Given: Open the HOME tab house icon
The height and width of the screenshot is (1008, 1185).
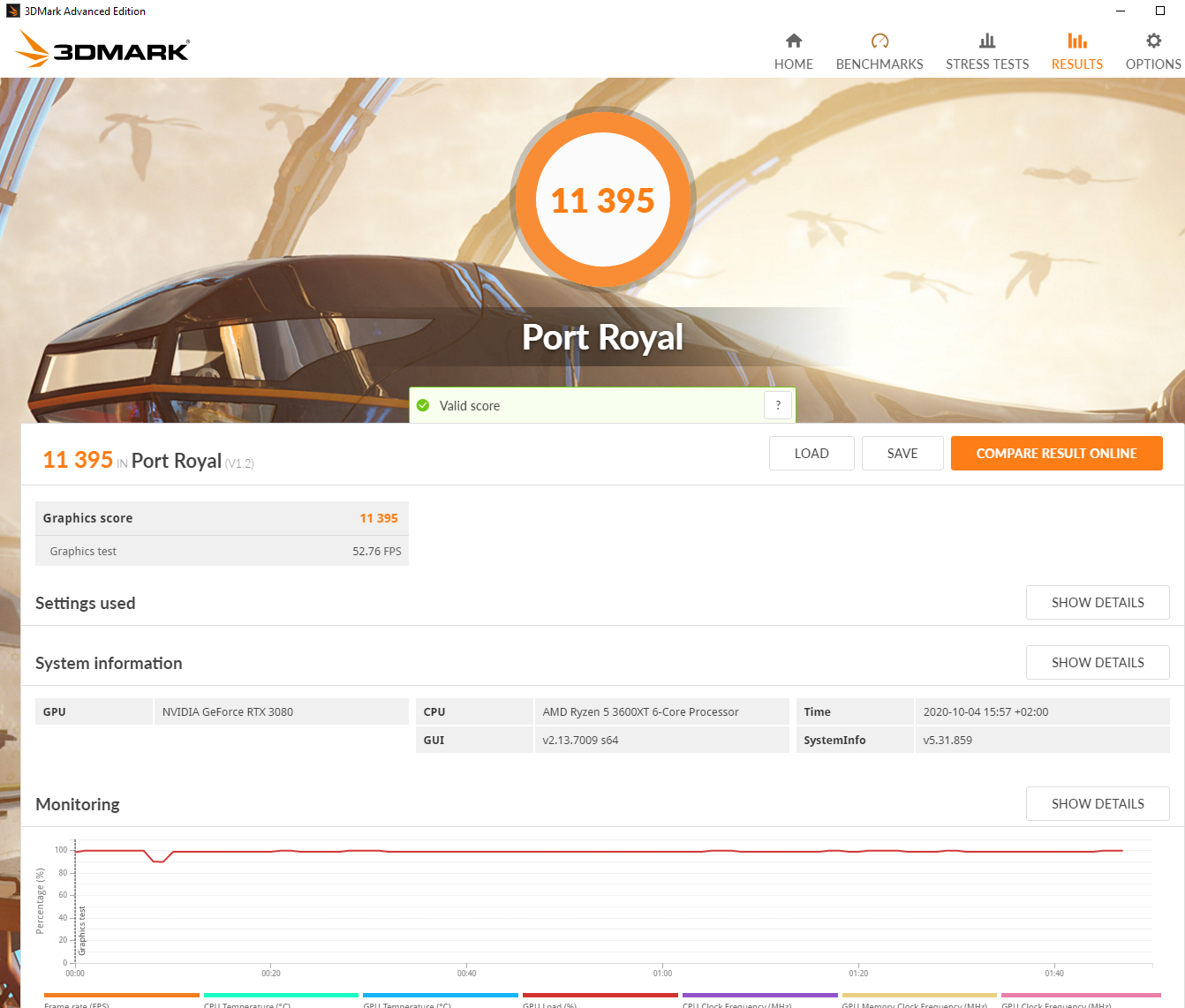Looking at the screenshot, I should (794, 41).
